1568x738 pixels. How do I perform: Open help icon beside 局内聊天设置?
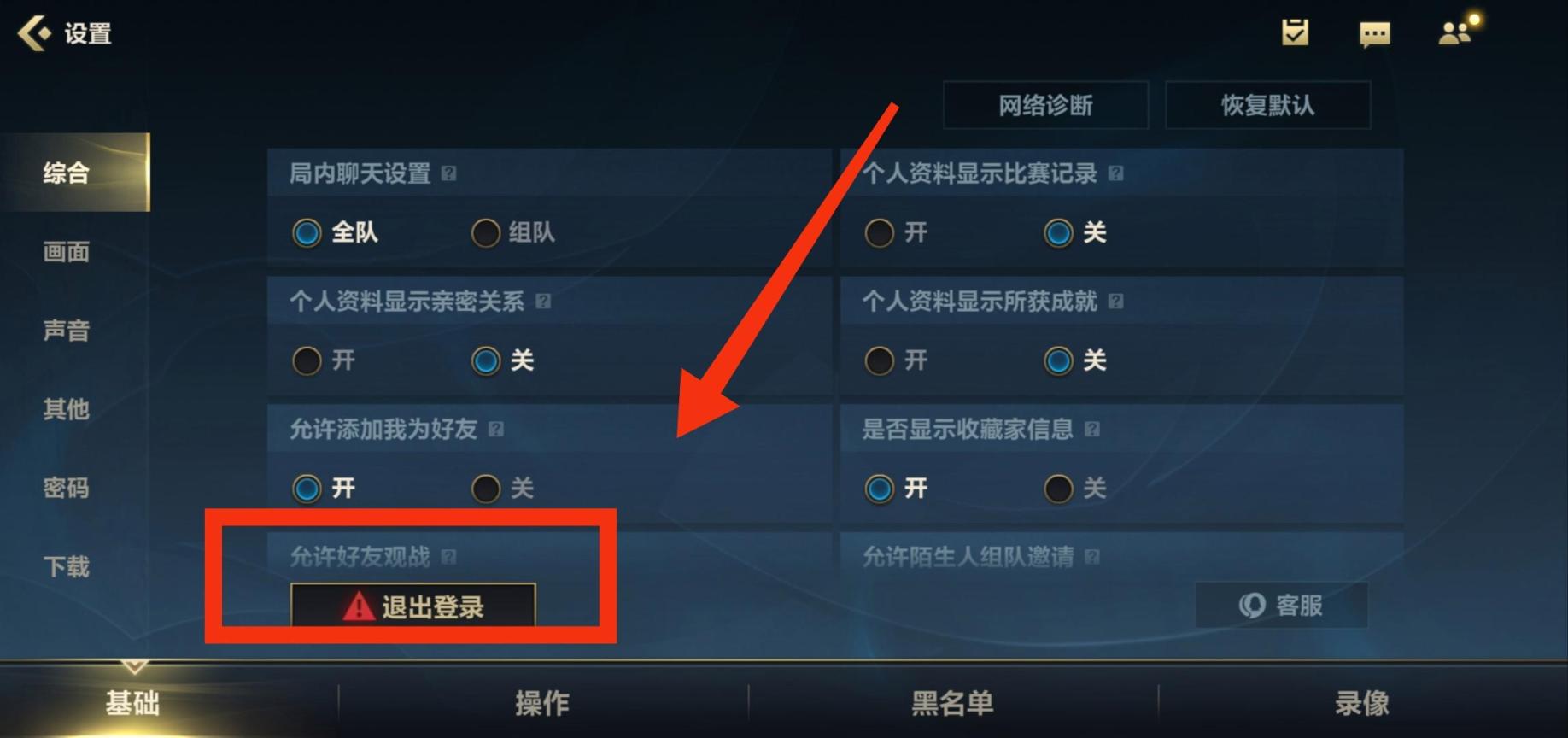point(448,173)
